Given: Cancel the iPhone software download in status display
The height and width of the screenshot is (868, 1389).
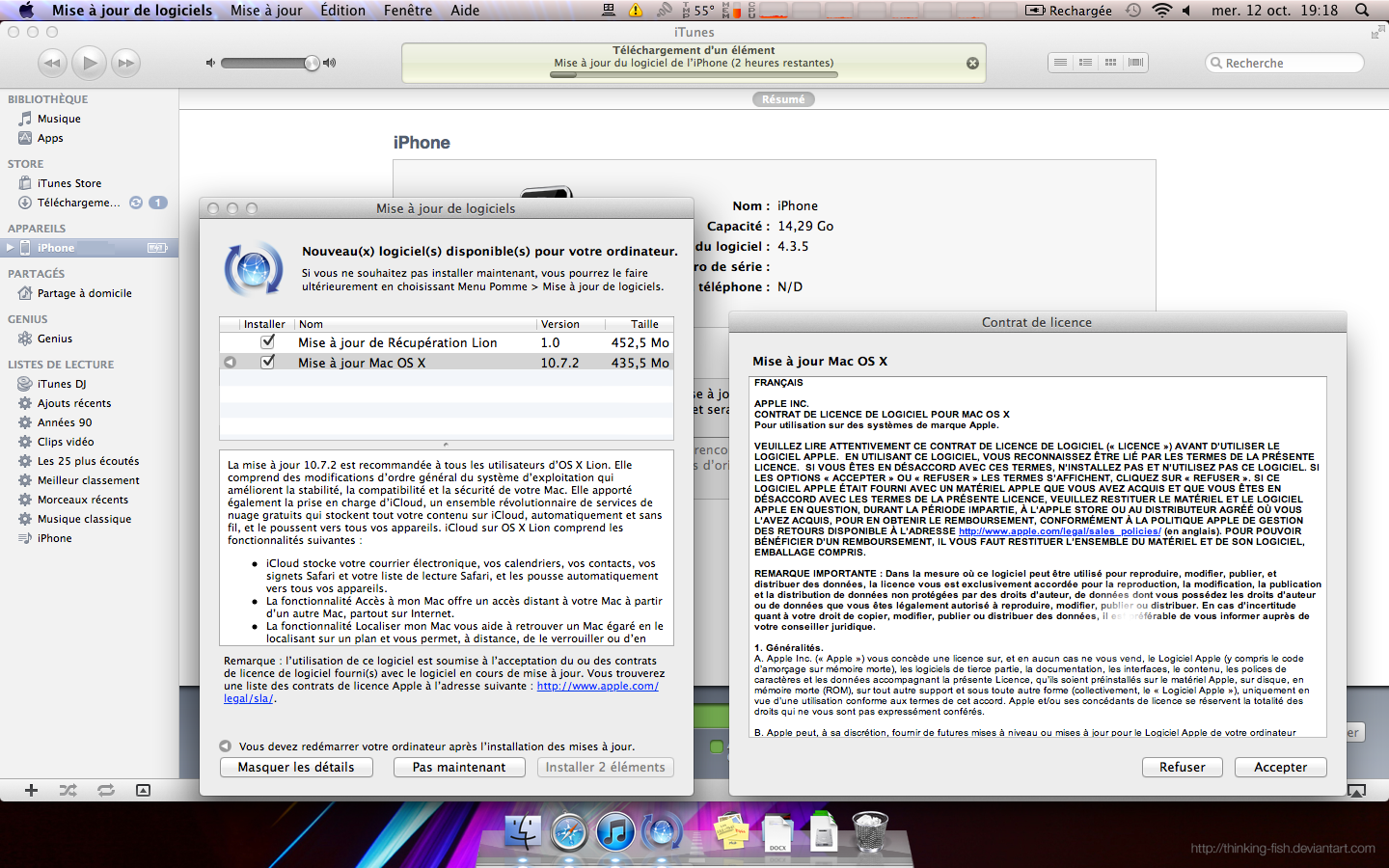Looking at the screenshot, I should coord(972,63).
